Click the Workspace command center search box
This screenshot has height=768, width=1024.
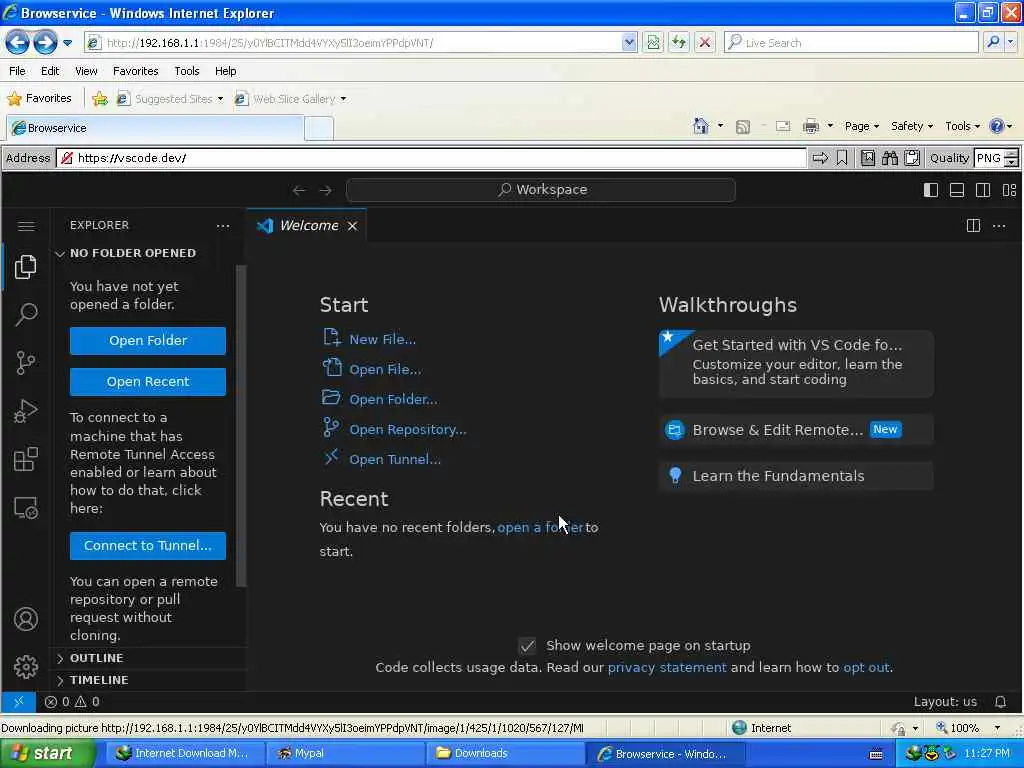click(x=541, y=190)
